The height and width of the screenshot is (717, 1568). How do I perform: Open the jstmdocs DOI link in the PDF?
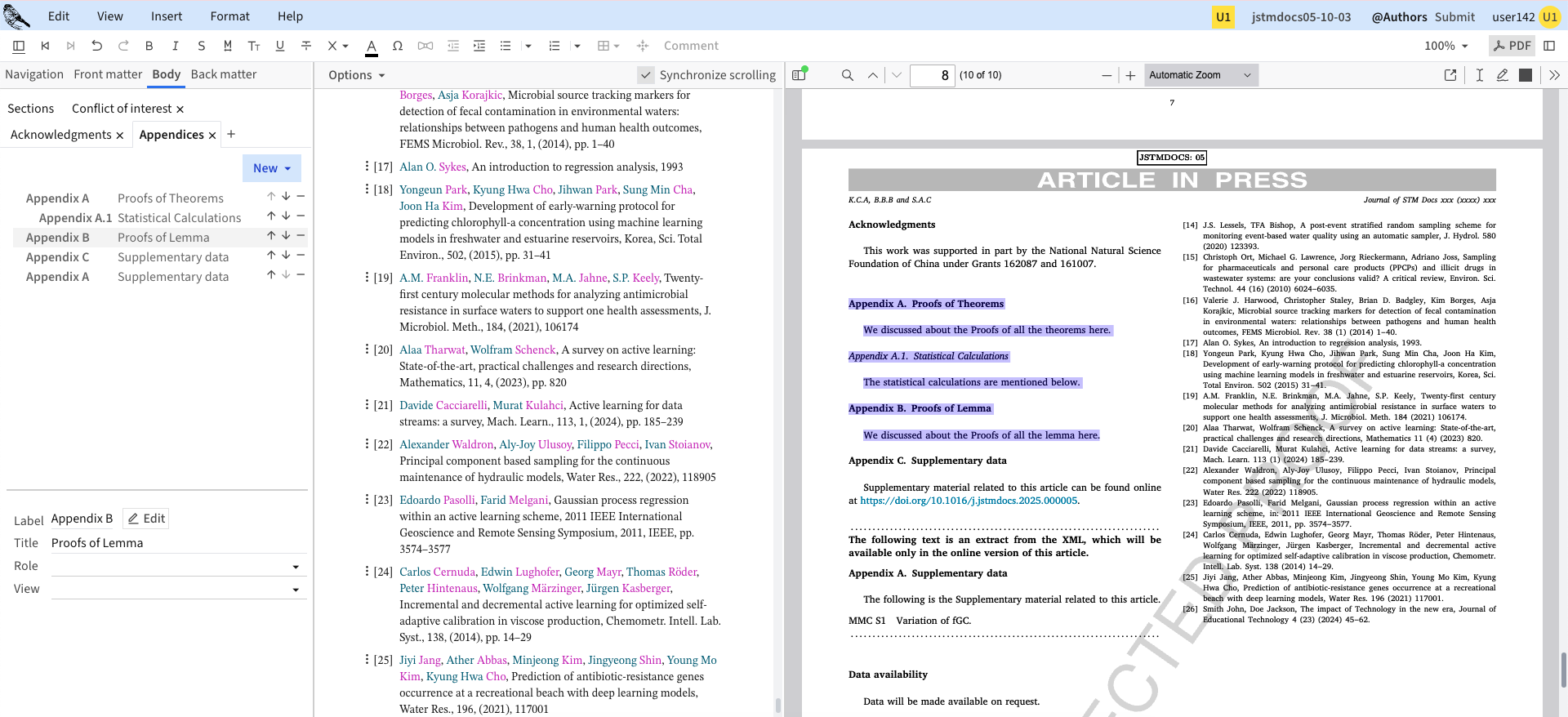969,501
